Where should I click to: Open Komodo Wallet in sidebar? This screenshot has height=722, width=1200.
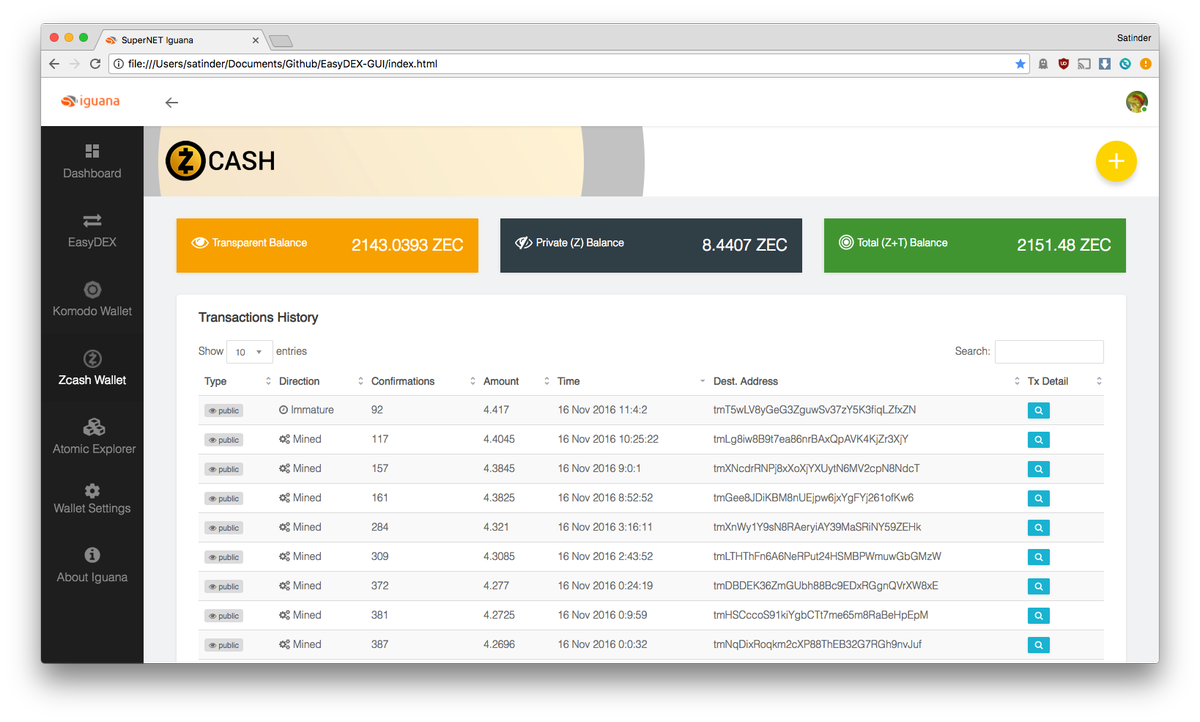click(x=92, y=299)
